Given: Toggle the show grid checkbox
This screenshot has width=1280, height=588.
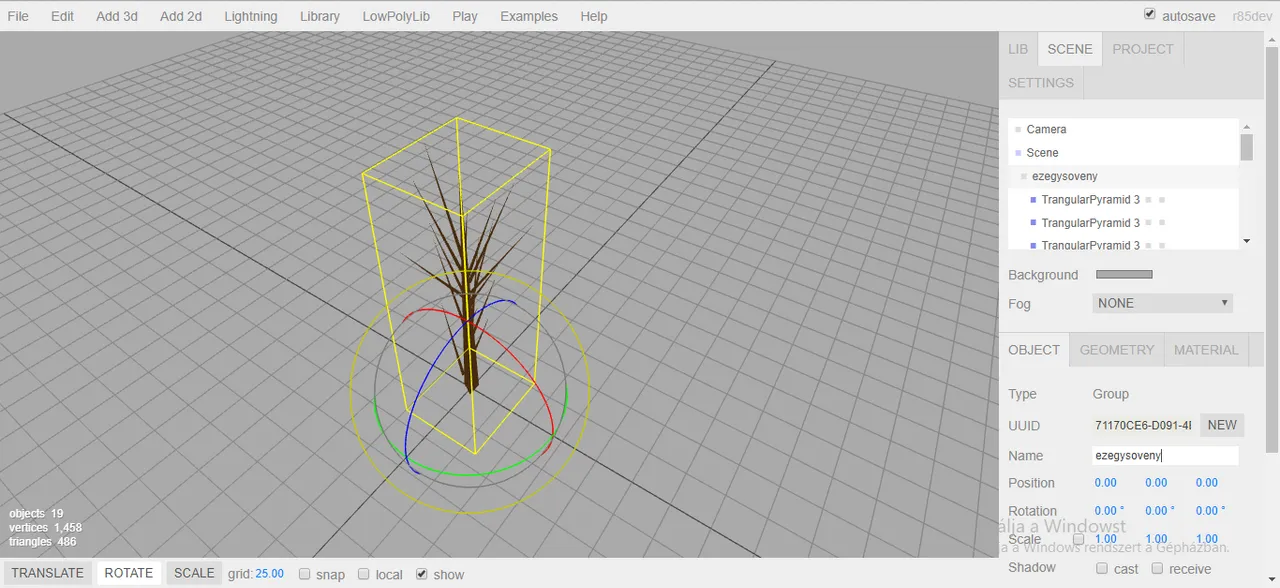Looking at the screenshot, I should point(422,574).
